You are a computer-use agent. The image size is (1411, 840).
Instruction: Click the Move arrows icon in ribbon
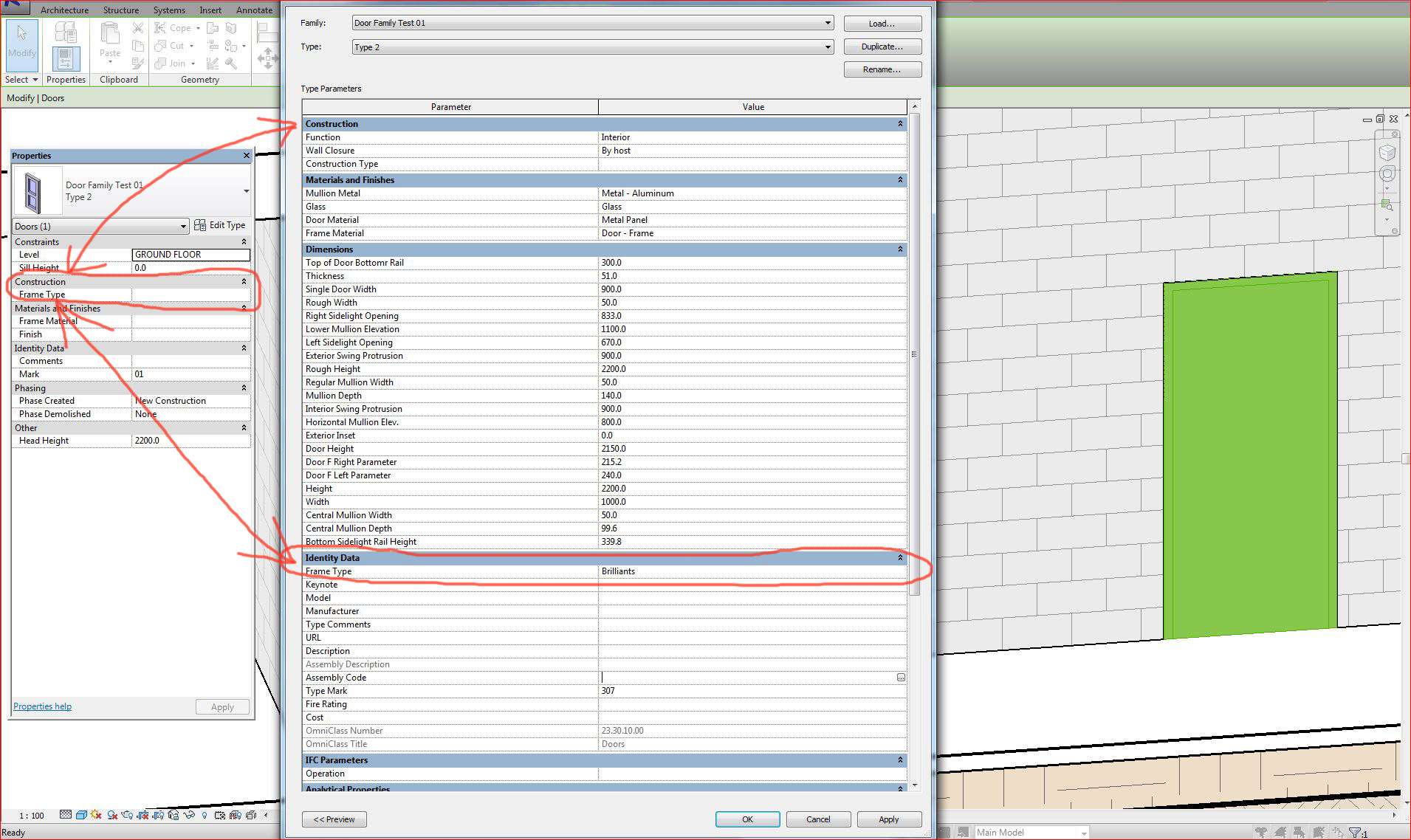tap(267, 58)
